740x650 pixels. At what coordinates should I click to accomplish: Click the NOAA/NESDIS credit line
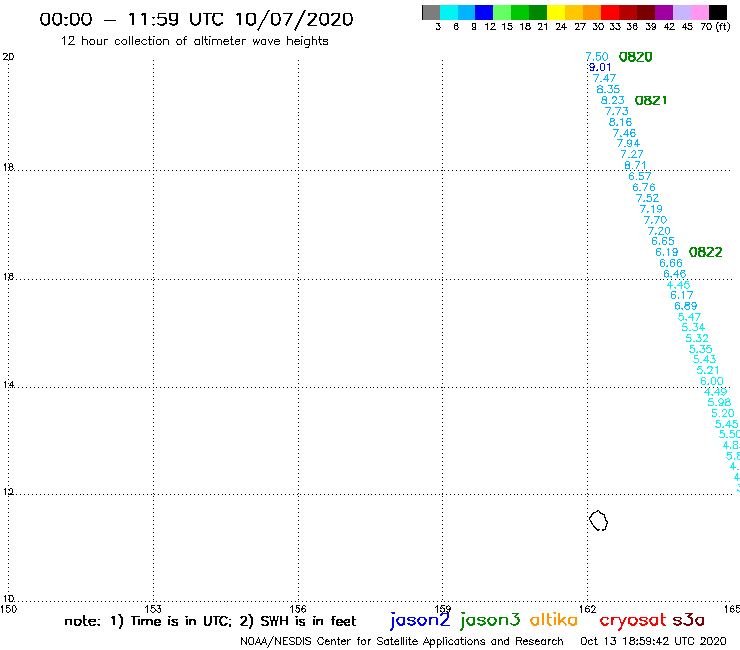[402, 641]
